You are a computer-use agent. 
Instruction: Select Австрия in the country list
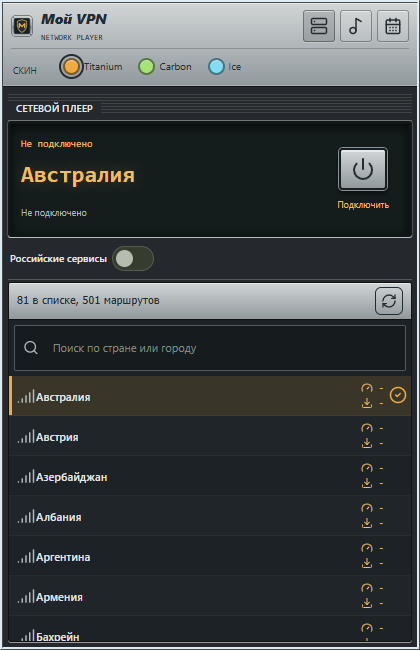pyautogui.click(x=210, y=436)
